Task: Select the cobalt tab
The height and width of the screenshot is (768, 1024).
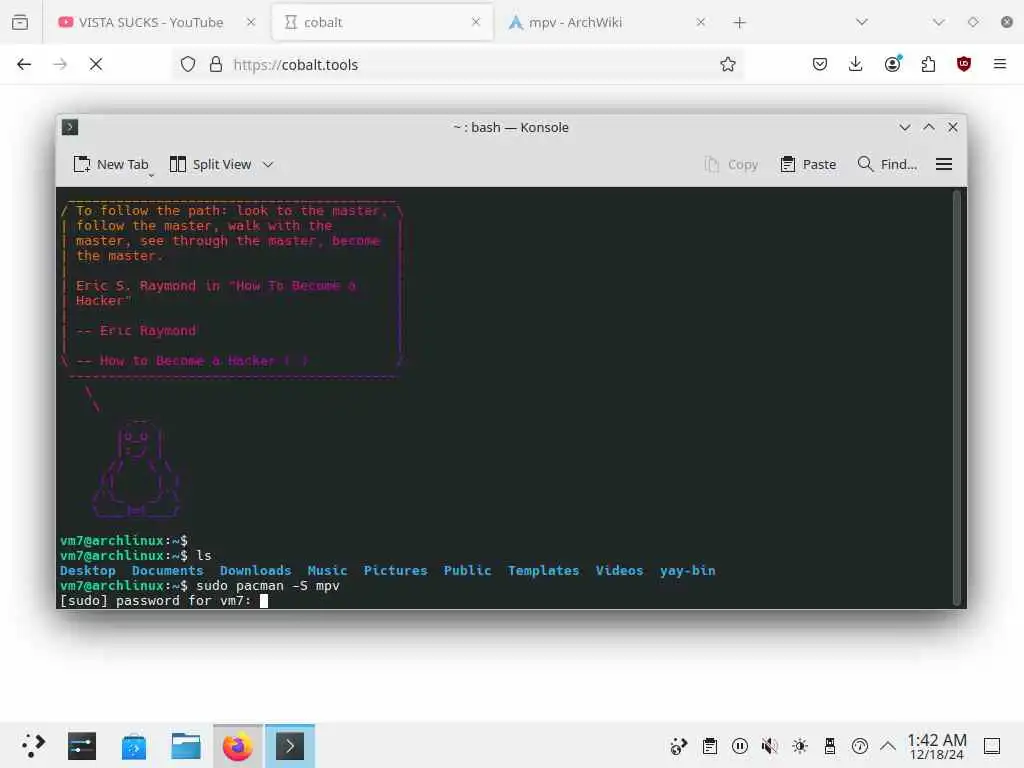Action: pos(382,22)
